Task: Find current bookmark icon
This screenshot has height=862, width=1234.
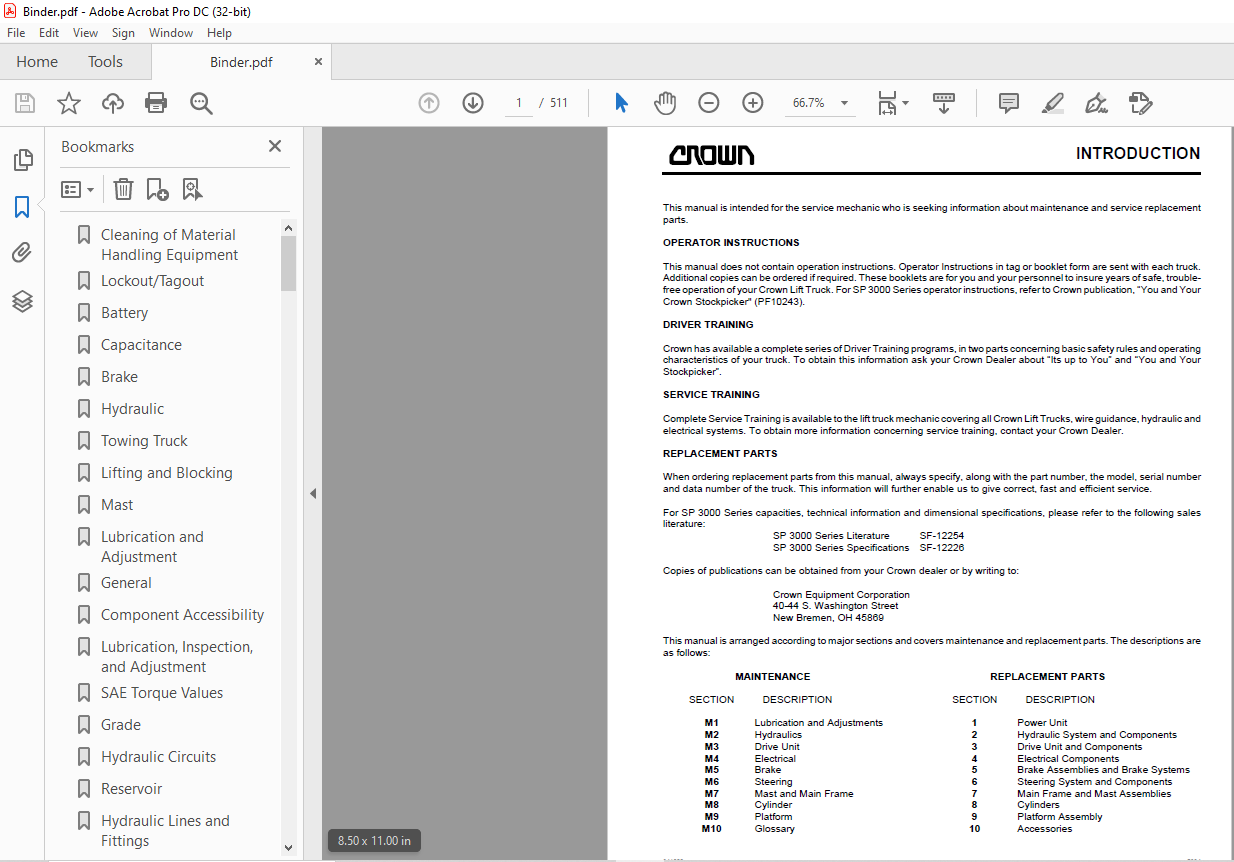Action: click(x=192, y=189)
